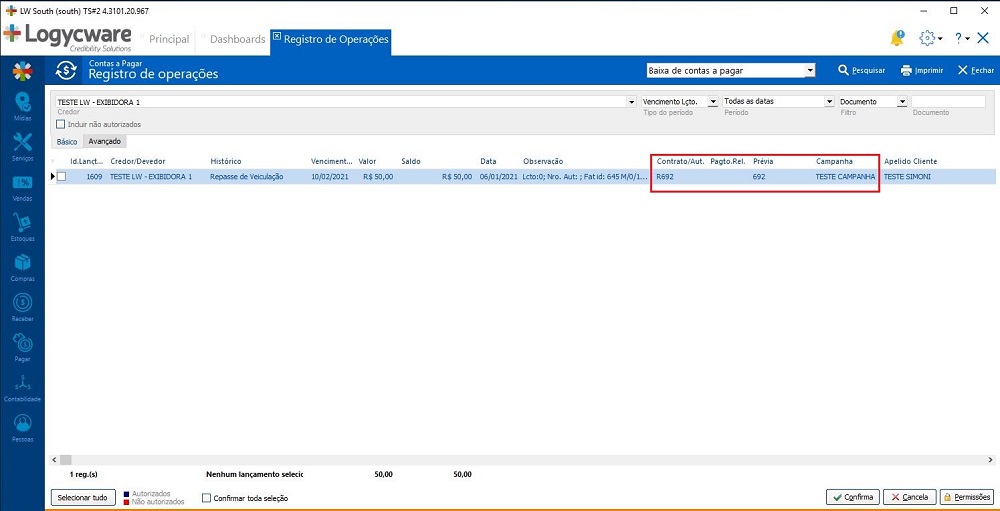Open the Vendas sidebar module

pos(22,187)
